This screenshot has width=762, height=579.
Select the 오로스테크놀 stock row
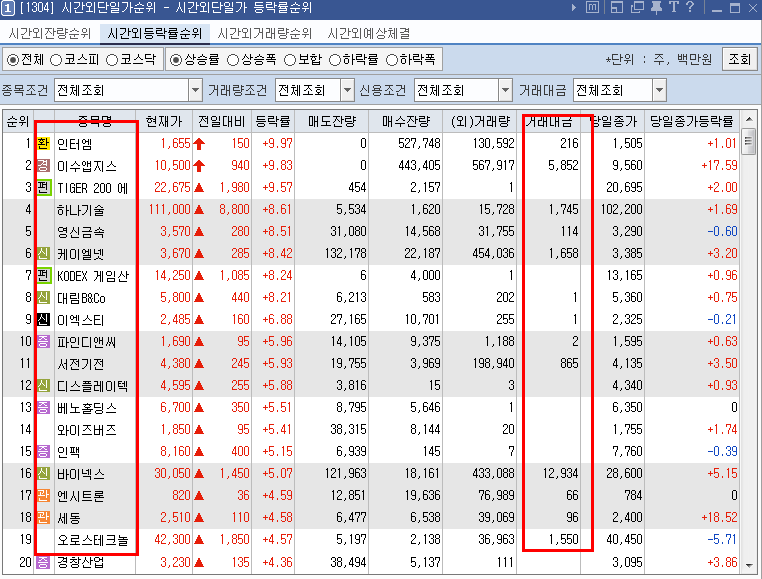tap(372, 540)
